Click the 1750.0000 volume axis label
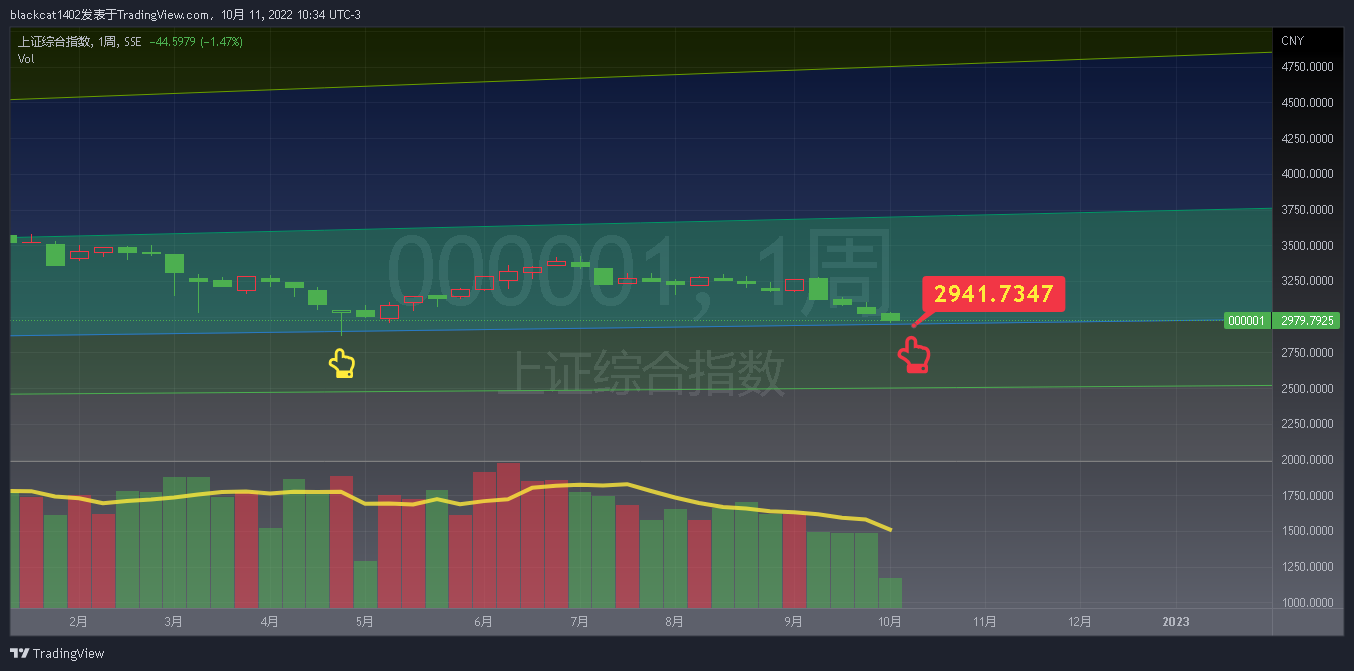The image size is (1354, 671). click(x=1308, y=496)
